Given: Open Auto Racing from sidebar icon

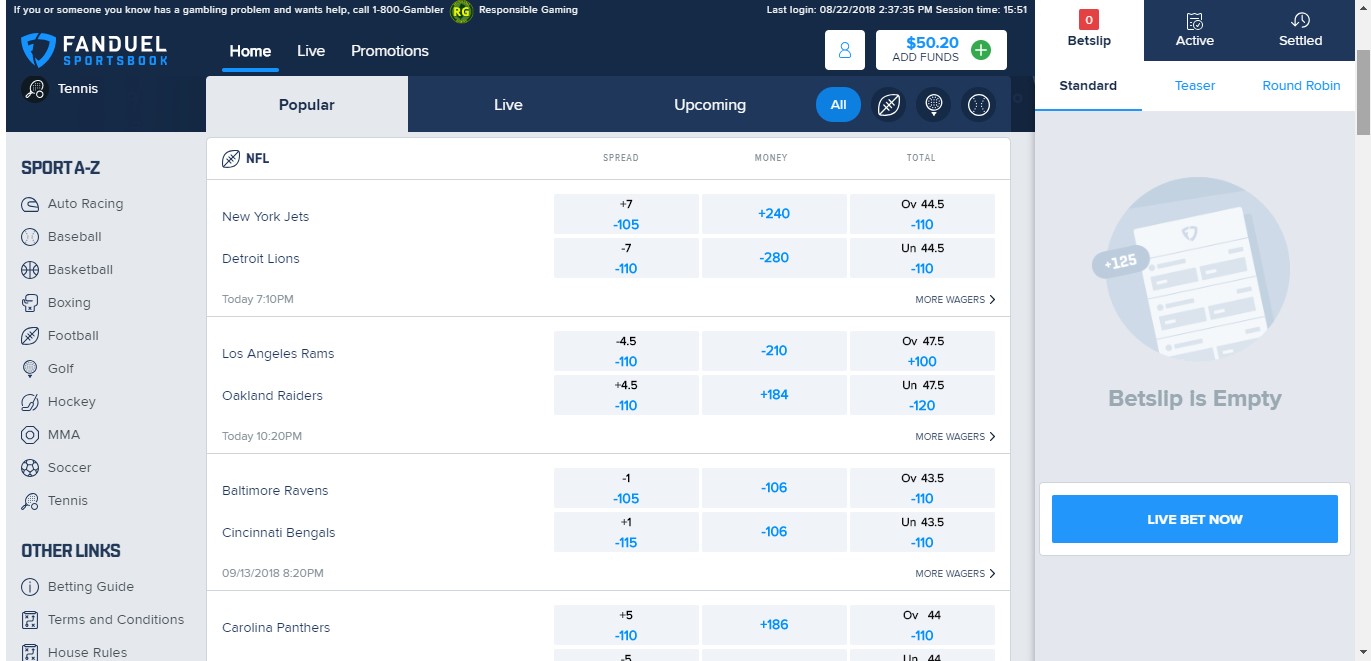Looking at the screenshot, I should click(x=30, y=204).
